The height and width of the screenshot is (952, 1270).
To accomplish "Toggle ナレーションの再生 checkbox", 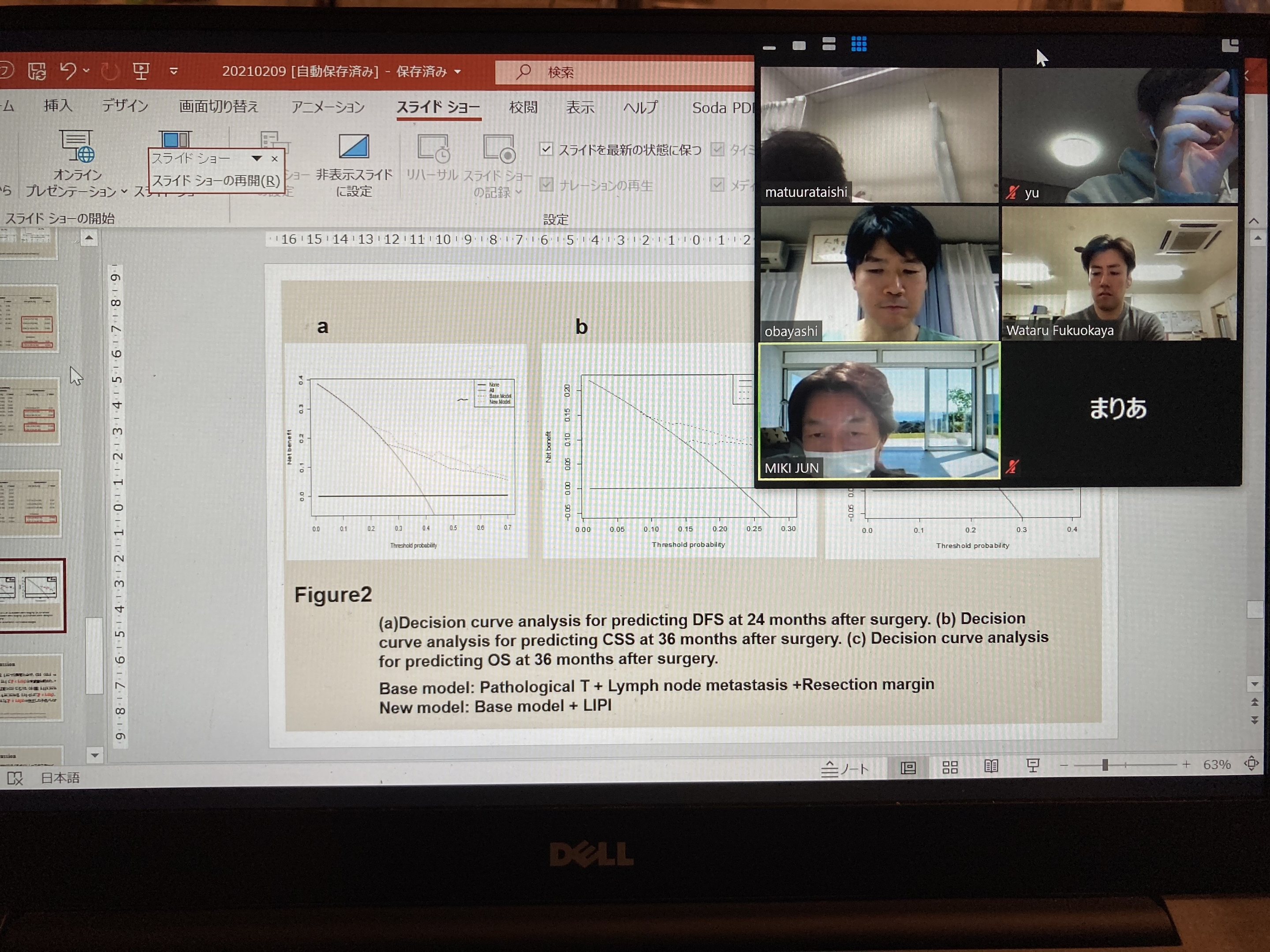I will [546, 184].
